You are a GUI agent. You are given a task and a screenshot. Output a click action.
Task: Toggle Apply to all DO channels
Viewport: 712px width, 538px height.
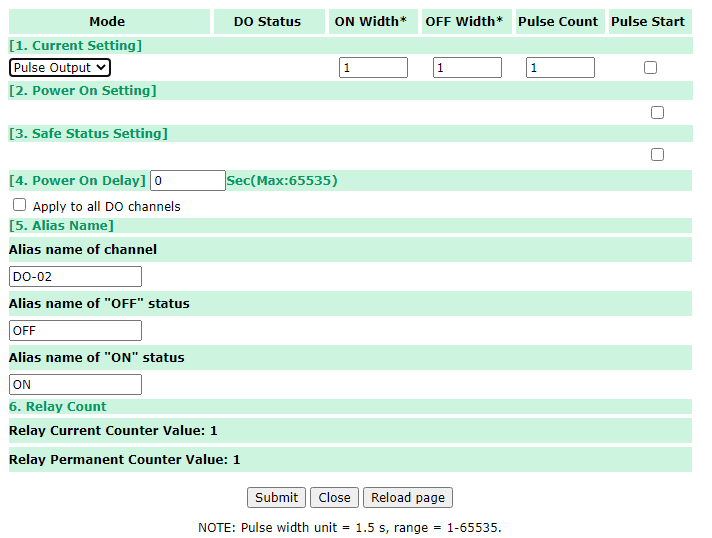tap(20, 205)
